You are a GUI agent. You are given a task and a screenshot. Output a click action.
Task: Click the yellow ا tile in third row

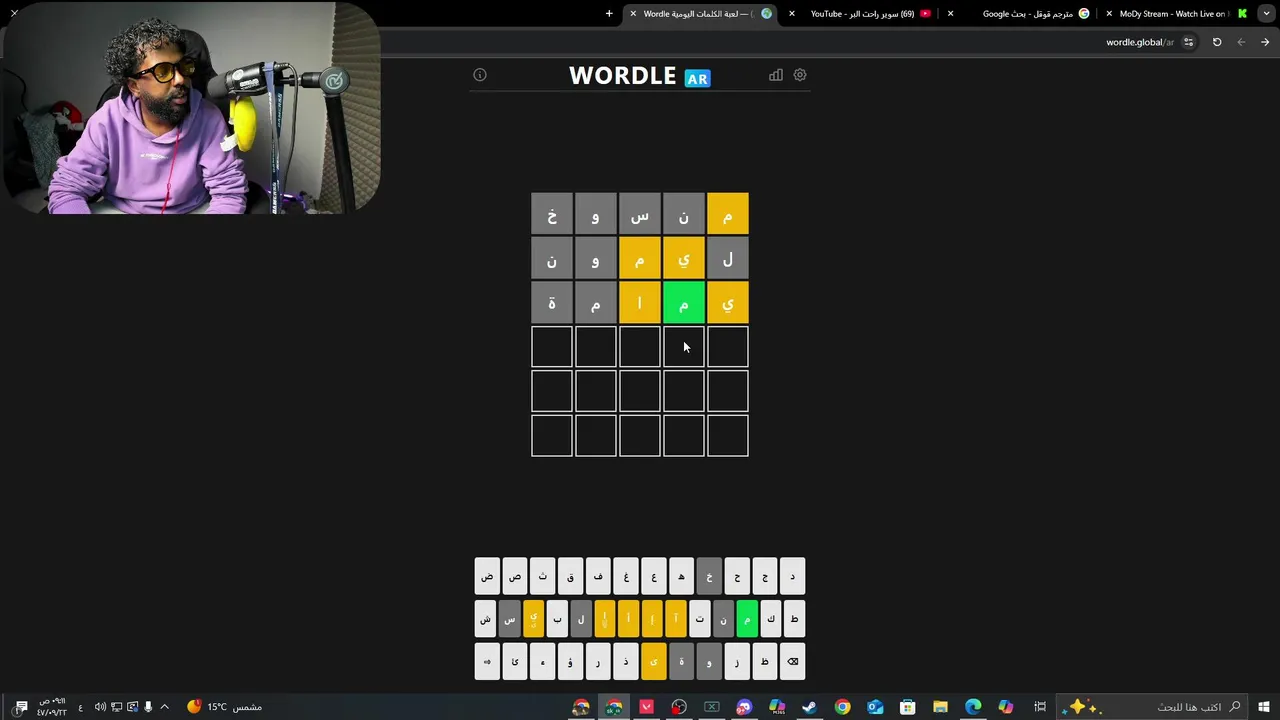pyautogui.click(x=640, y=303)
